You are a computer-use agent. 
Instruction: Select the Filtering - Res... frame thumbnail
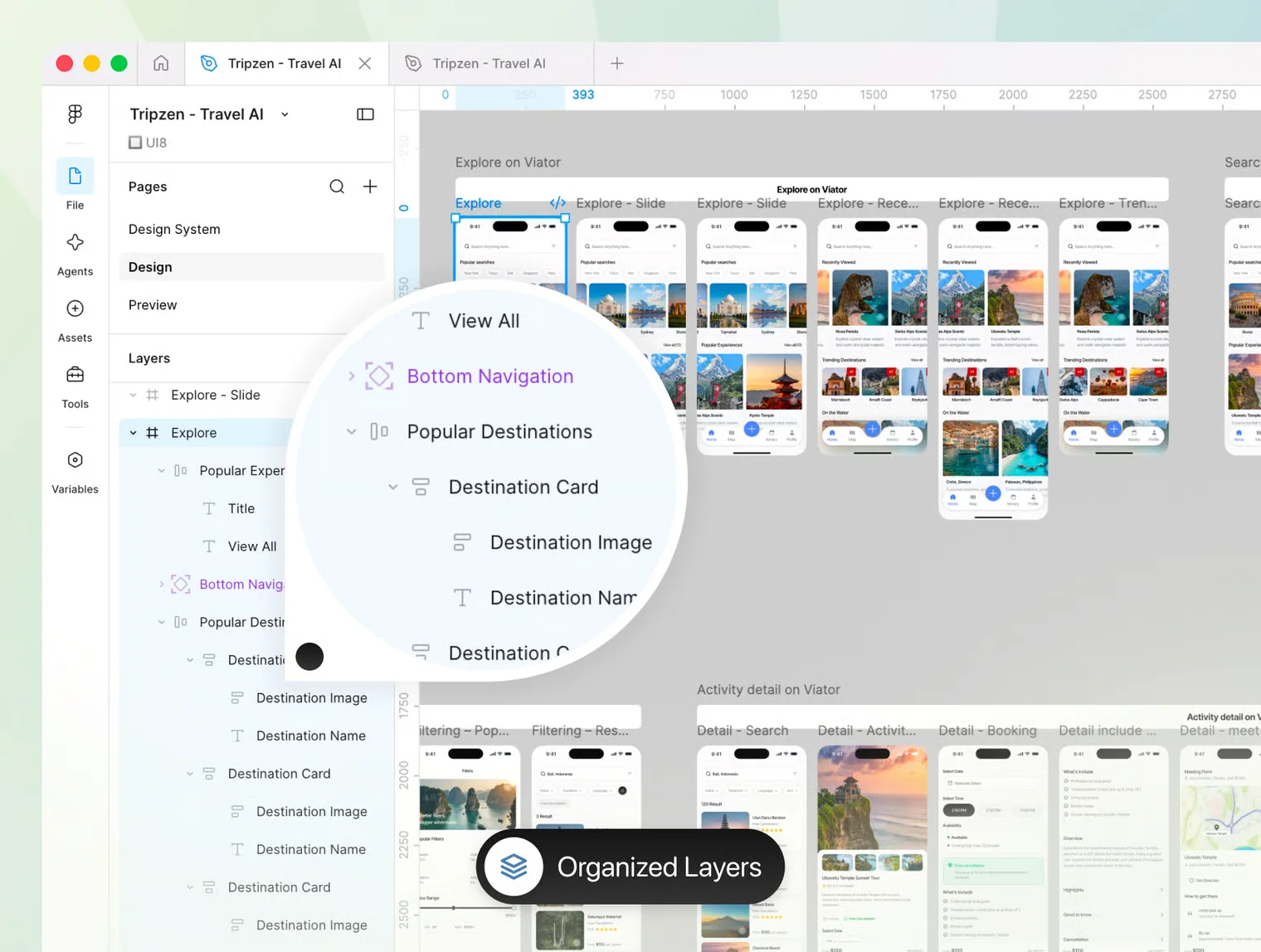coord(586,848)
